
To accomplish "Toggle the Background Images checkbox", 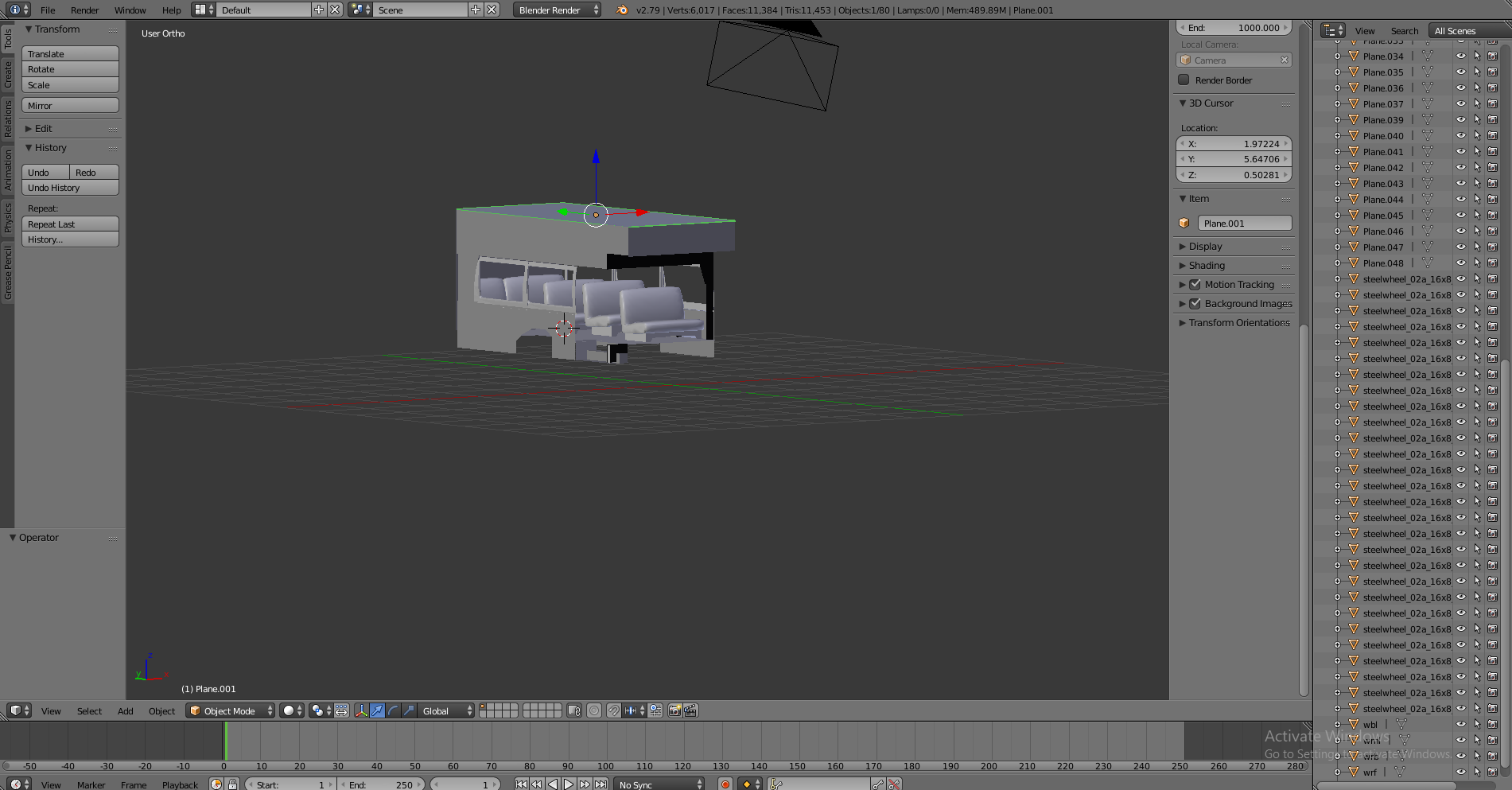I will 1195,303.
